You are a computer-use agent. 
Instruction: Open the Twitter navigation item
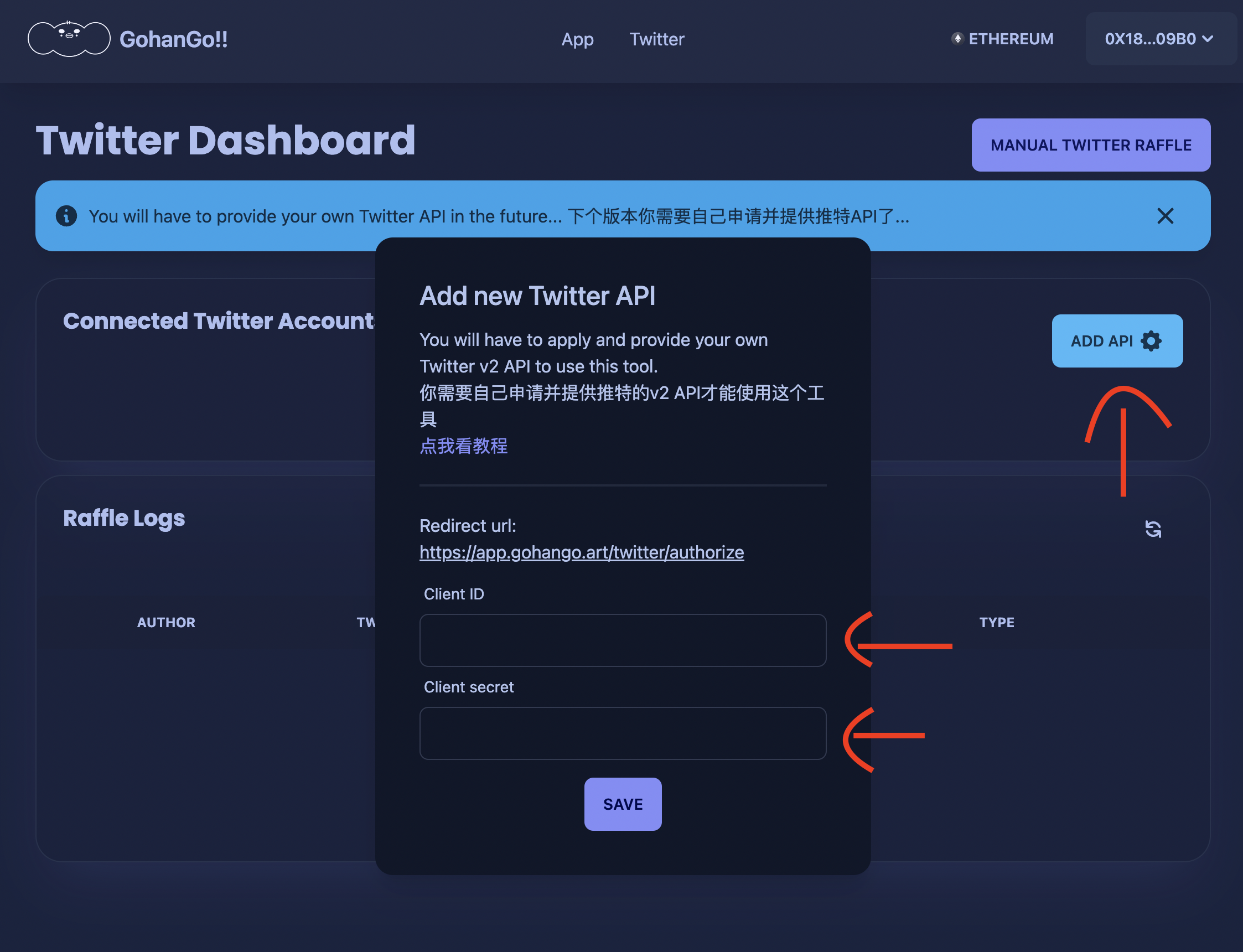click(656, 39)
